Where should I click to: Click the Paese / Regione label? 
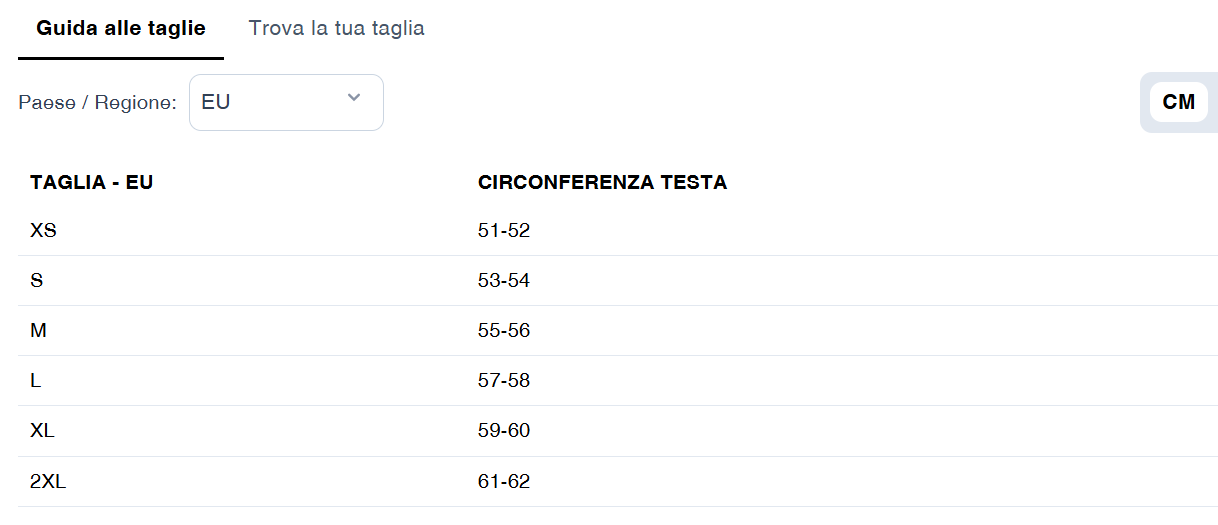97,102
